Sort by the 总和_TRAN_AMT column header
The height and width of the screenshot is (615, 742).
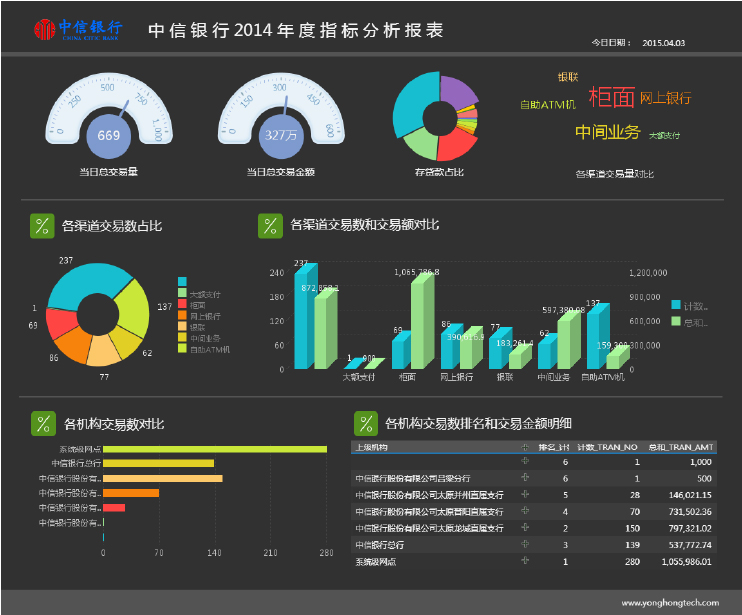(x=680, y=447)
